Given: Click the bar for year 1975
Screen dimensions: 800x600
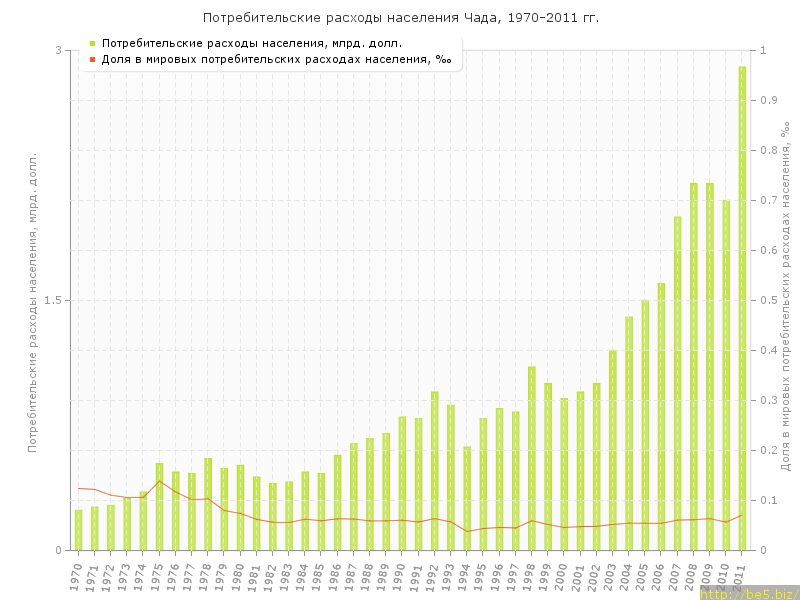Looking at the screenshot, I should pyautogui.click(x=159, y=506).
